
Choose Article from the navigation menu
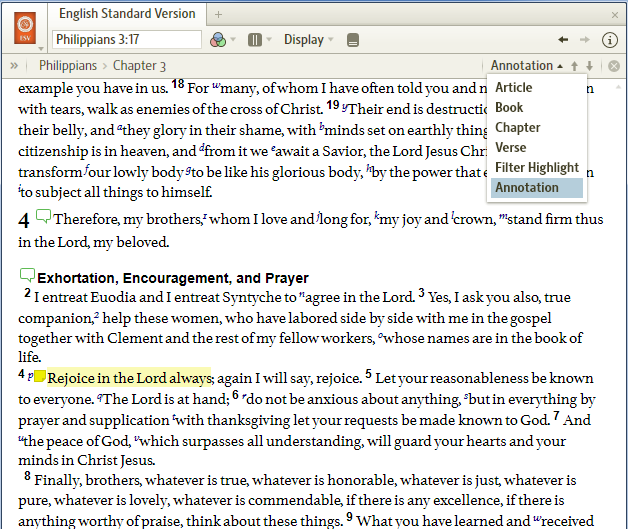pos(537,87)
